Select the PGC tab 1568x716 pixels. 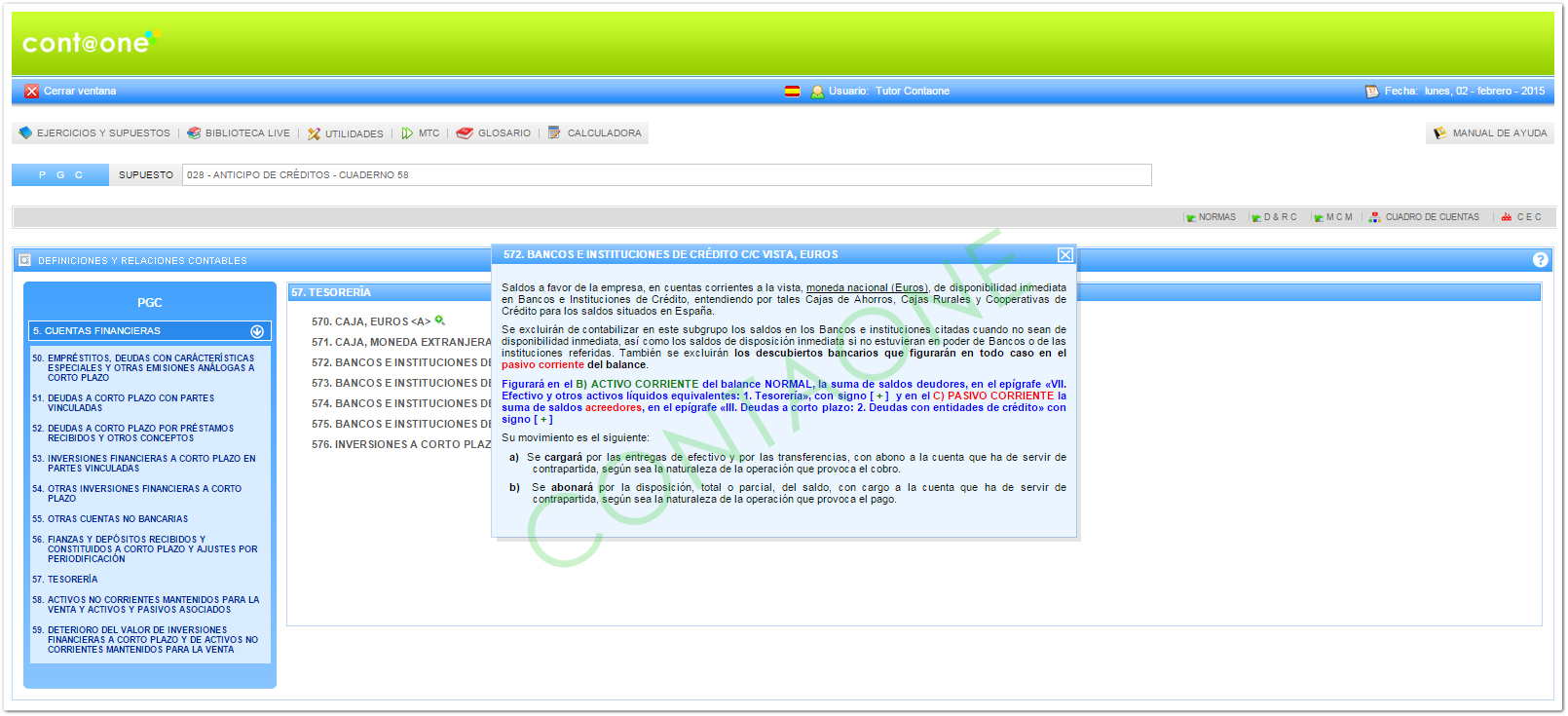pyautogui.click(x=60, y=175)
